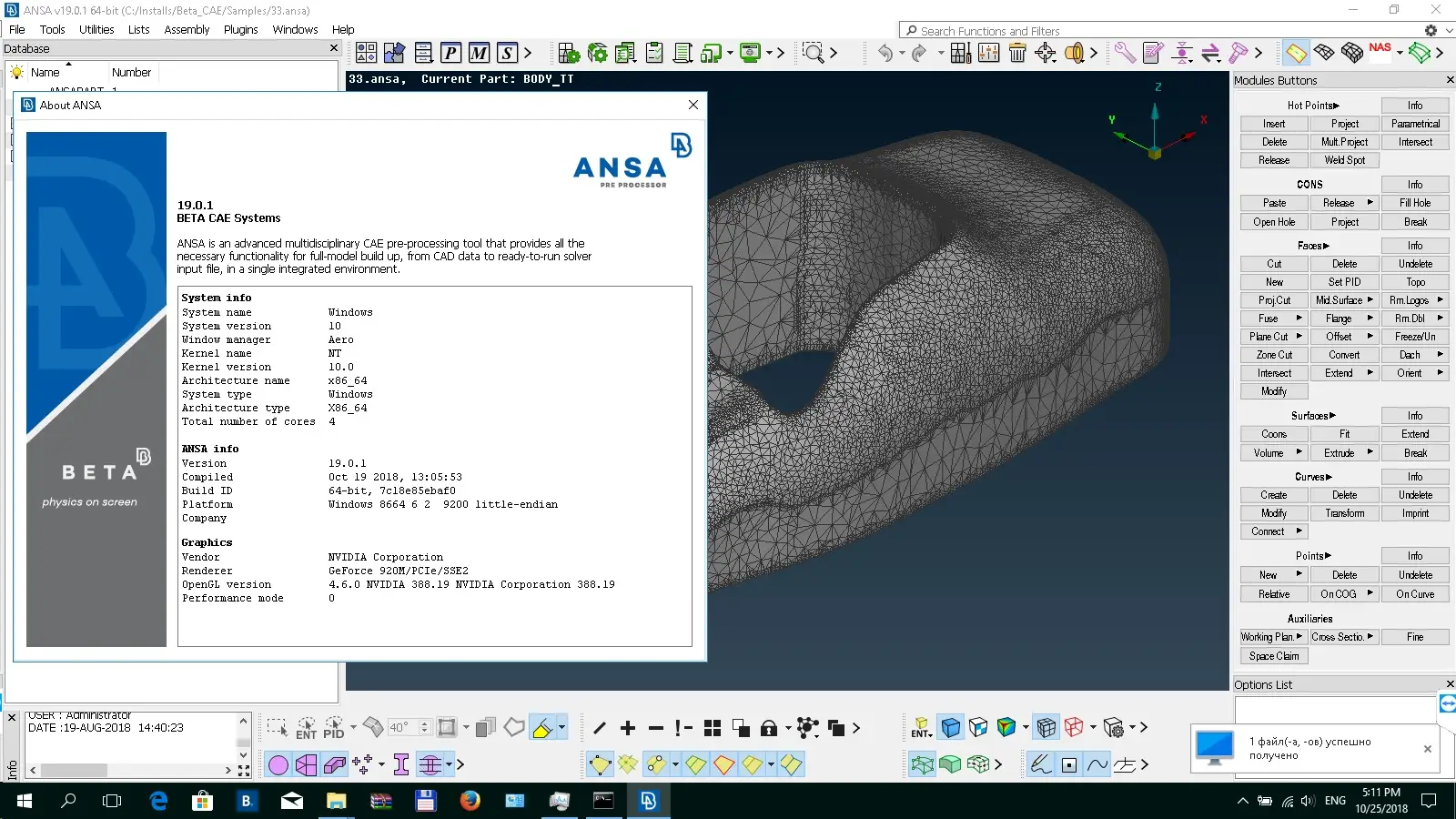Open the dropdown arrow next to PID mode
The height and width of the screenshot is (819, 1456).
(353, 726)
